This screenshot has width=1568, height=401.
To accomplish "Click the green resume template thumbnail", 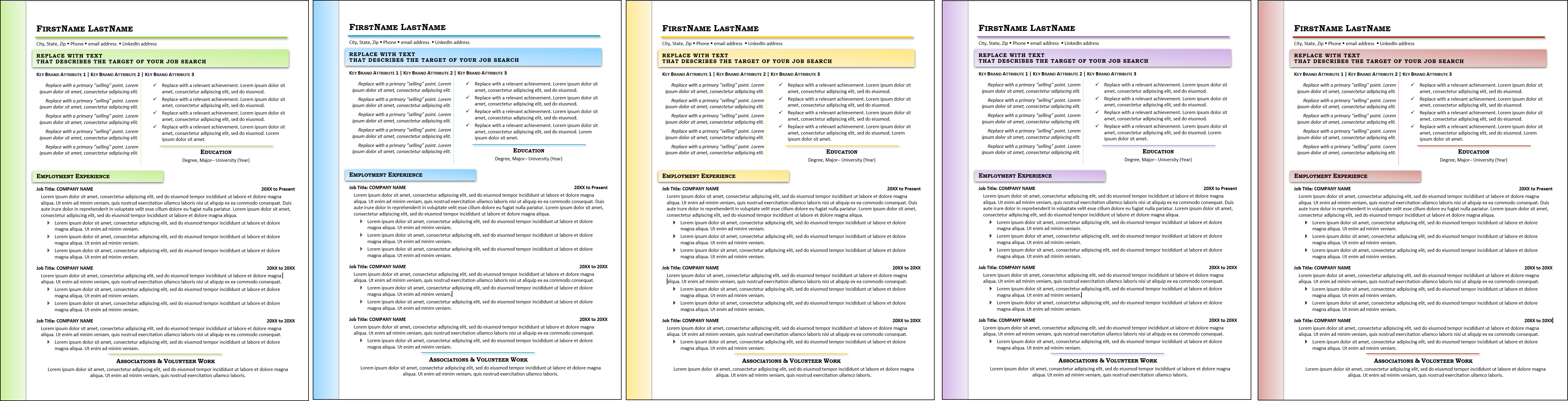I will (157, 200).
